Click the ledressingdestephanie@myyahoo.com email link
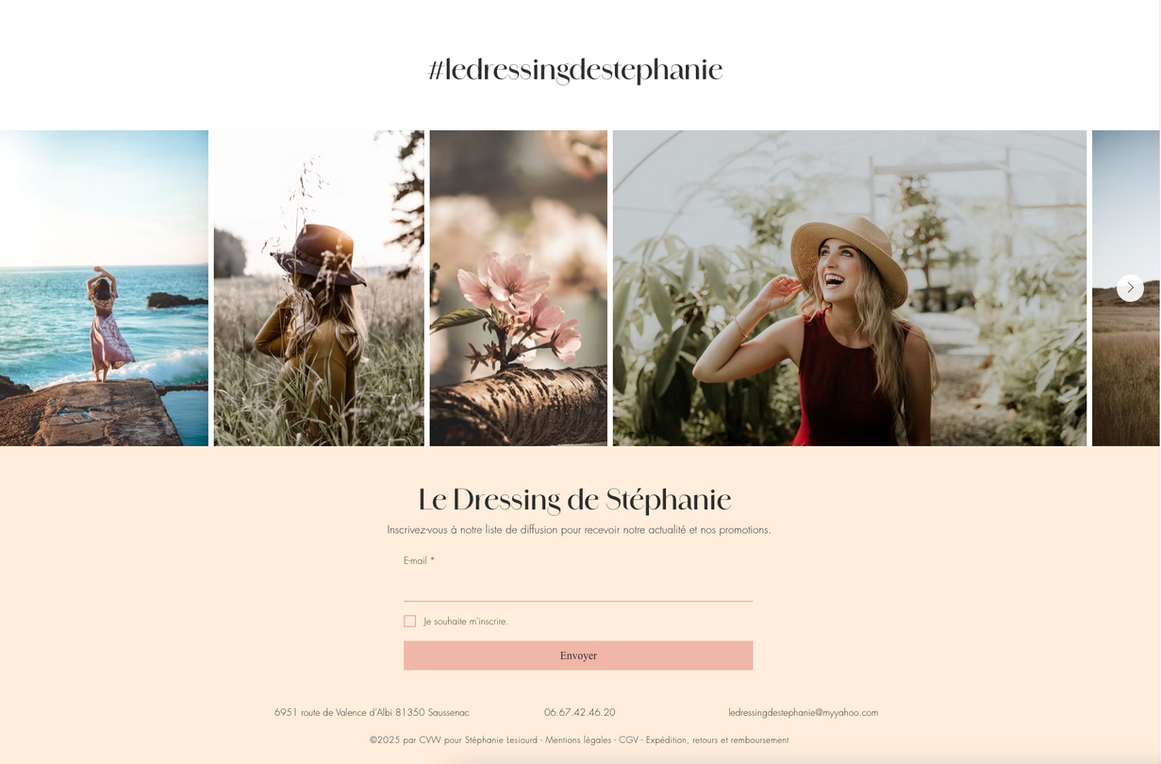The width and height of the screenshot is (1161, 764). pyautogui.click(x=803, y=712)
